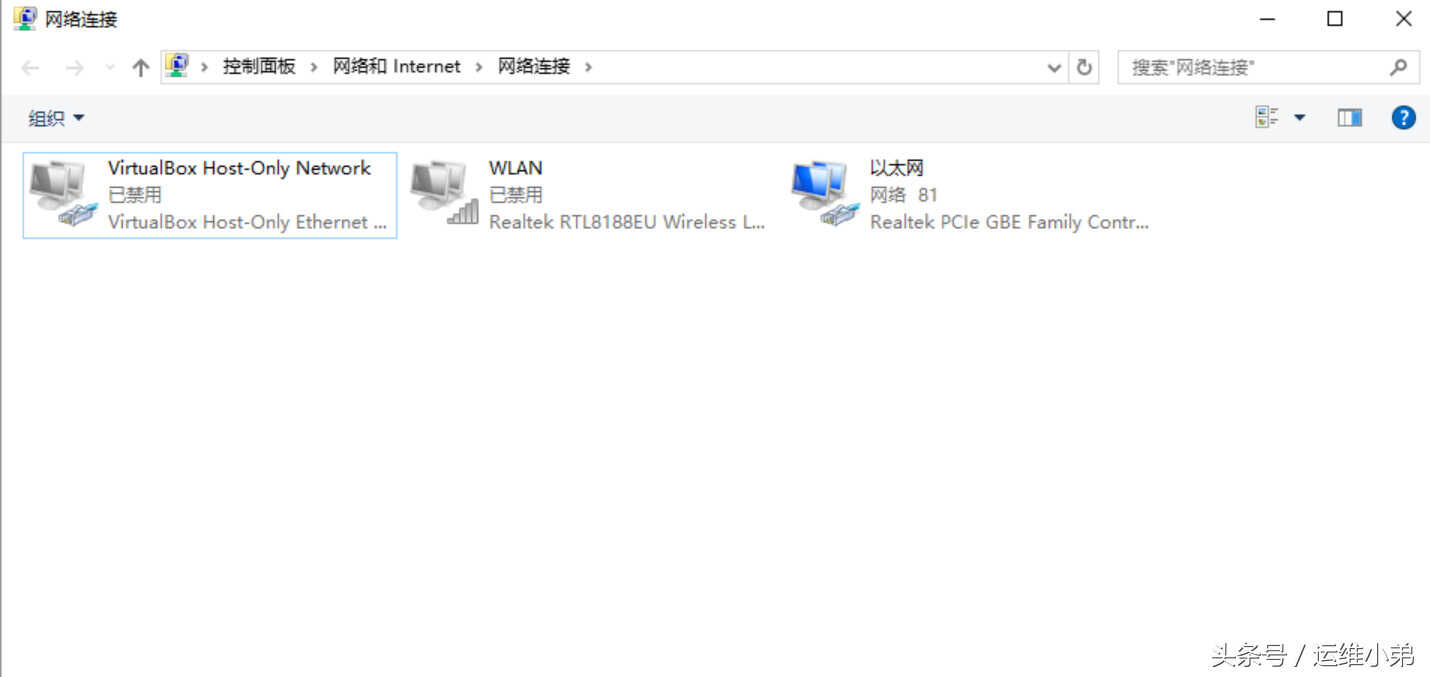Click the back navigation arrow

pos(30,67)
